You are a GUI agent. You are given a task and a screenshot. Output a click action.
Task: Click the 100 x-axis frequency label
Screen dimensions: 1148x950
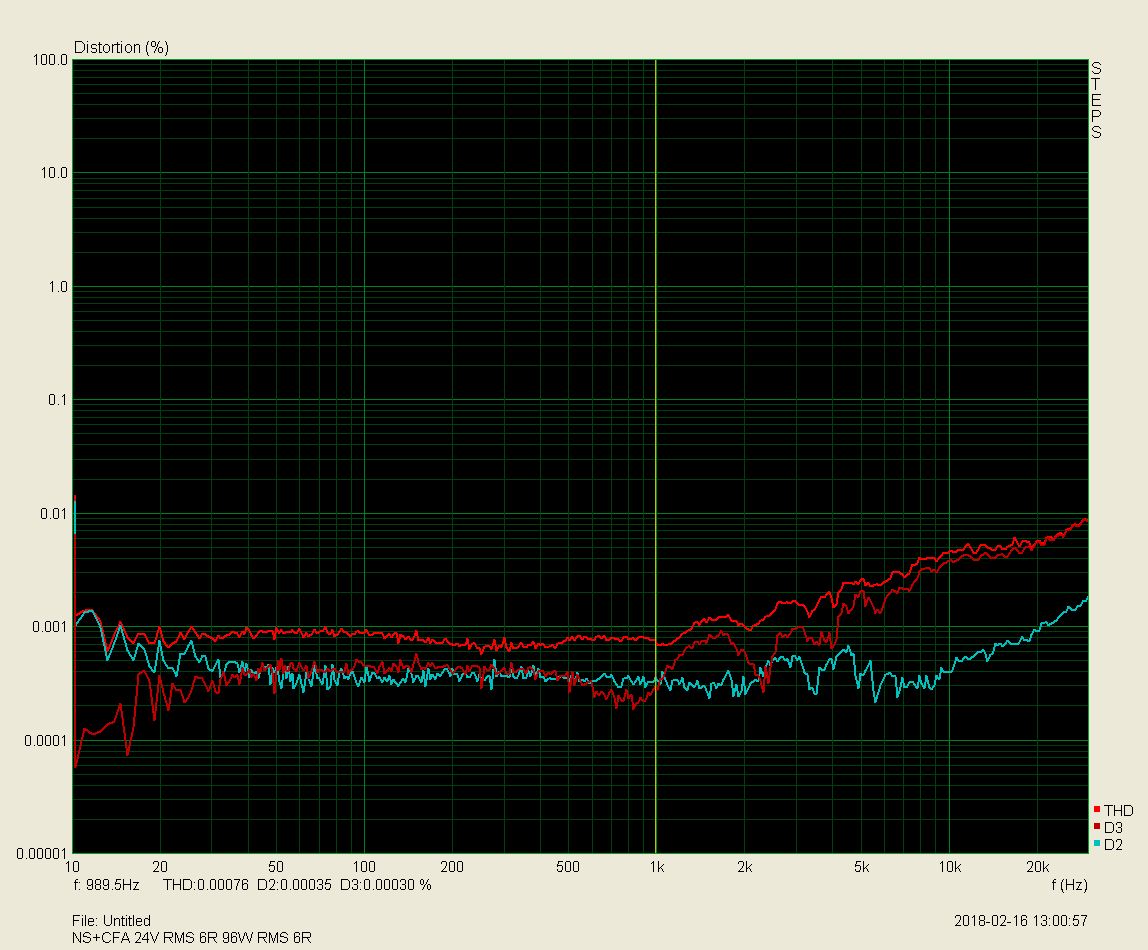coord(364,867)
